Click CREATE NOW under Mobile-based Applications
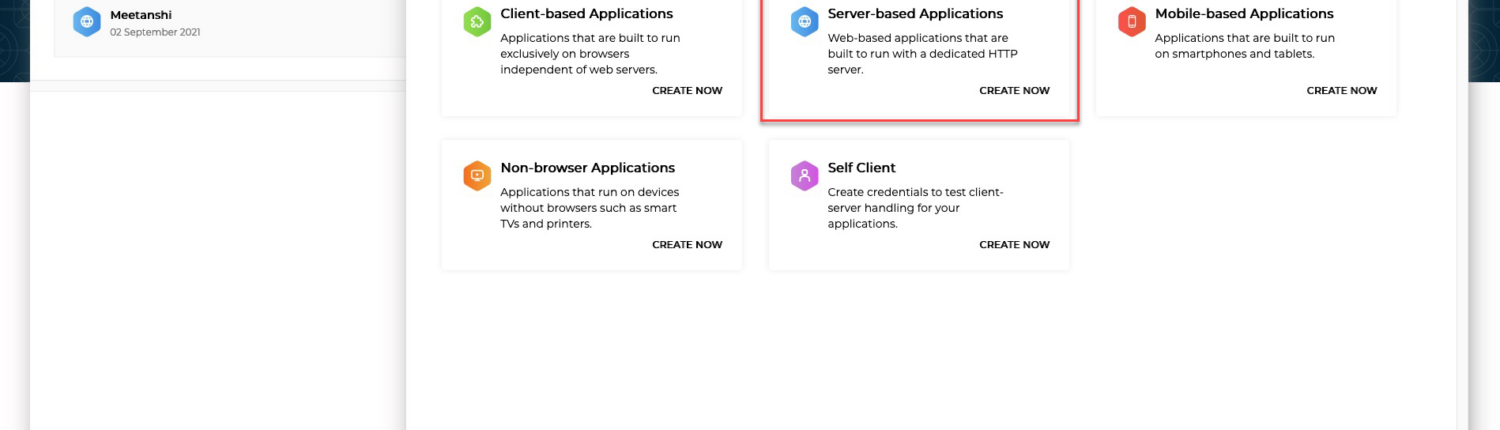 (1341, 90)
